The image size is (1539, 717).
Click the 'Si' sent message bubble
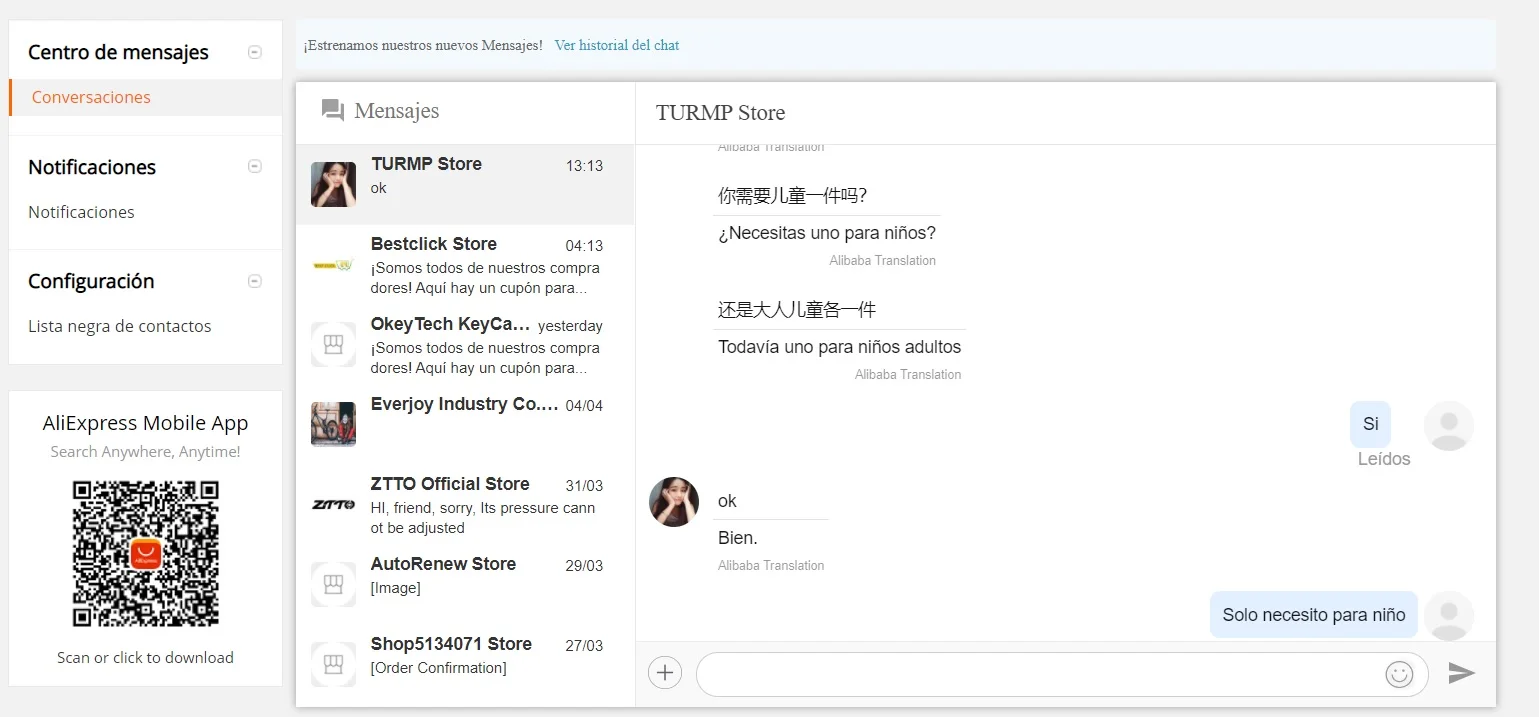[x=1370, y=424]
